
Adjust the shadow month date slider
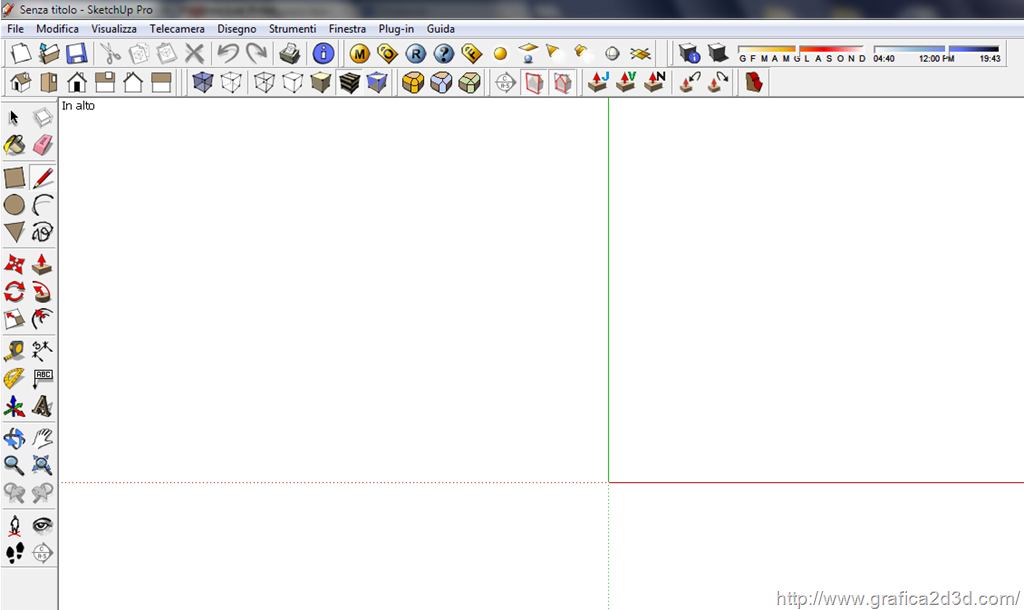coord(802,49)
